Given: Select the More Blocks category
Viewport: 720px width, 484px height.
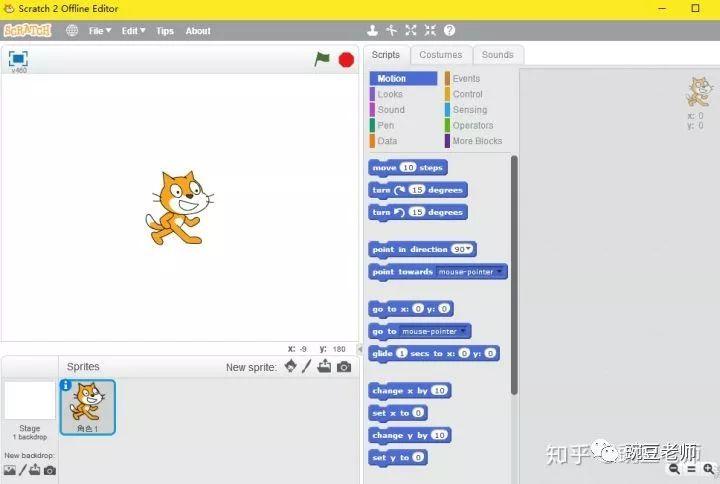Looking at the screenshot, I should pyautogui.click(x=478, y=141).
